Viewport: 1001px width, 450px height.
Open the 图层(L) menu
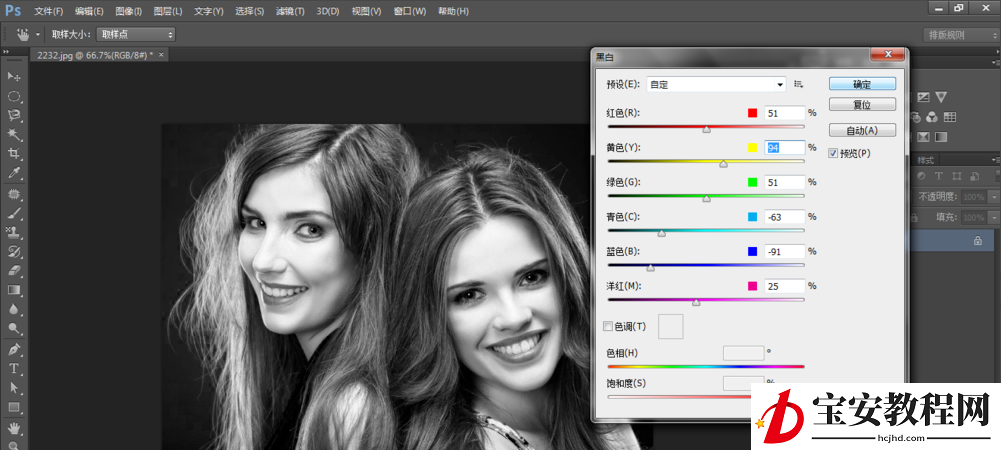(x=168, y=11)
